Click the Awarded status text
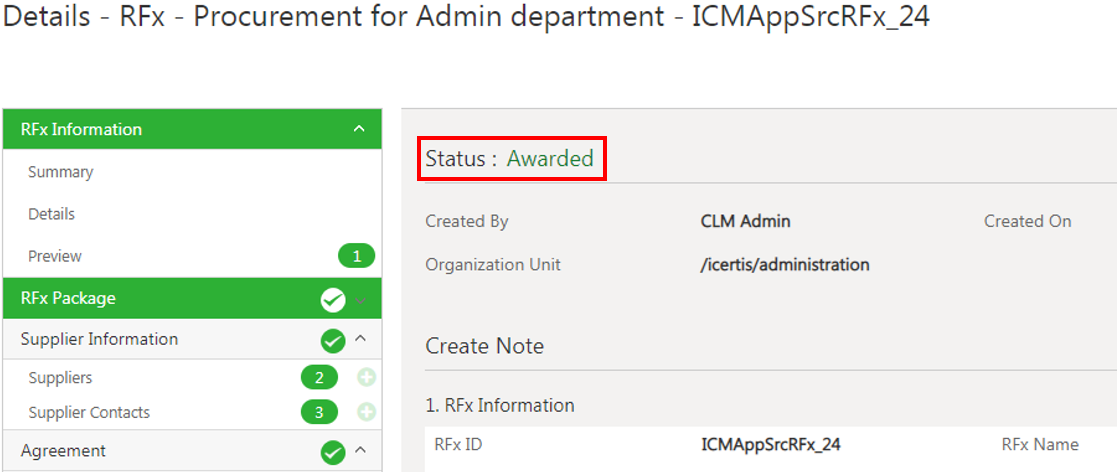Viewport: 1118px width, 472px height. pos(550,158)
